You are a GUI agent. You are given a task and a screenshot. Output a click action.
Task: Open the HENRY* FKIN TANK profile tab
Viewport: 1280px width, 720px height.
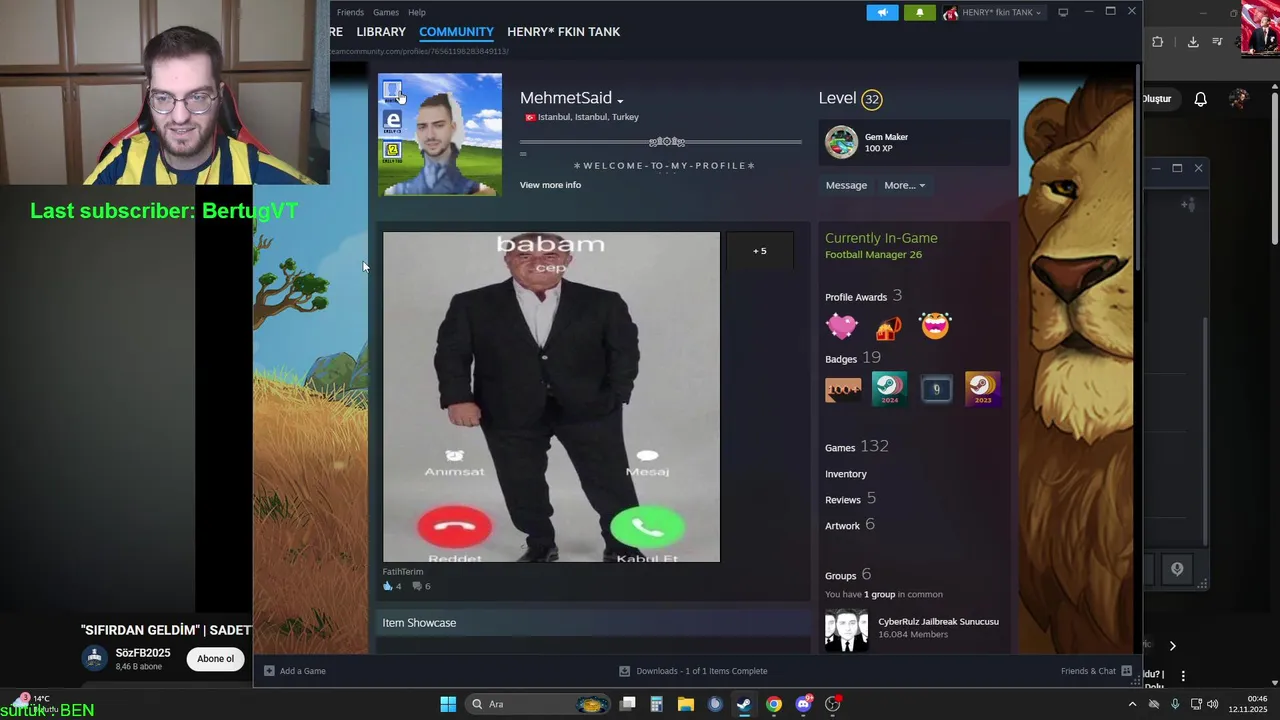click(x=563, y=32)
